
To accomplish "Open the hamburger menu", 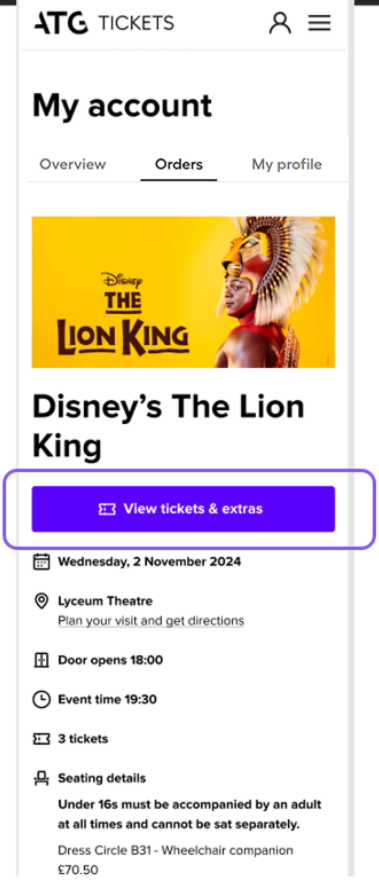I will (x=319, y=23).
